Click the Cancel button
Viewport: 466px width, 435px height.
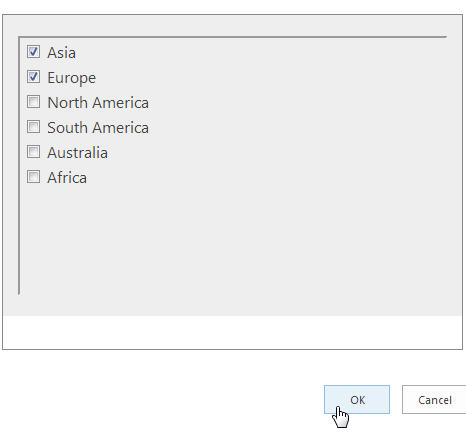coord(434,400)
